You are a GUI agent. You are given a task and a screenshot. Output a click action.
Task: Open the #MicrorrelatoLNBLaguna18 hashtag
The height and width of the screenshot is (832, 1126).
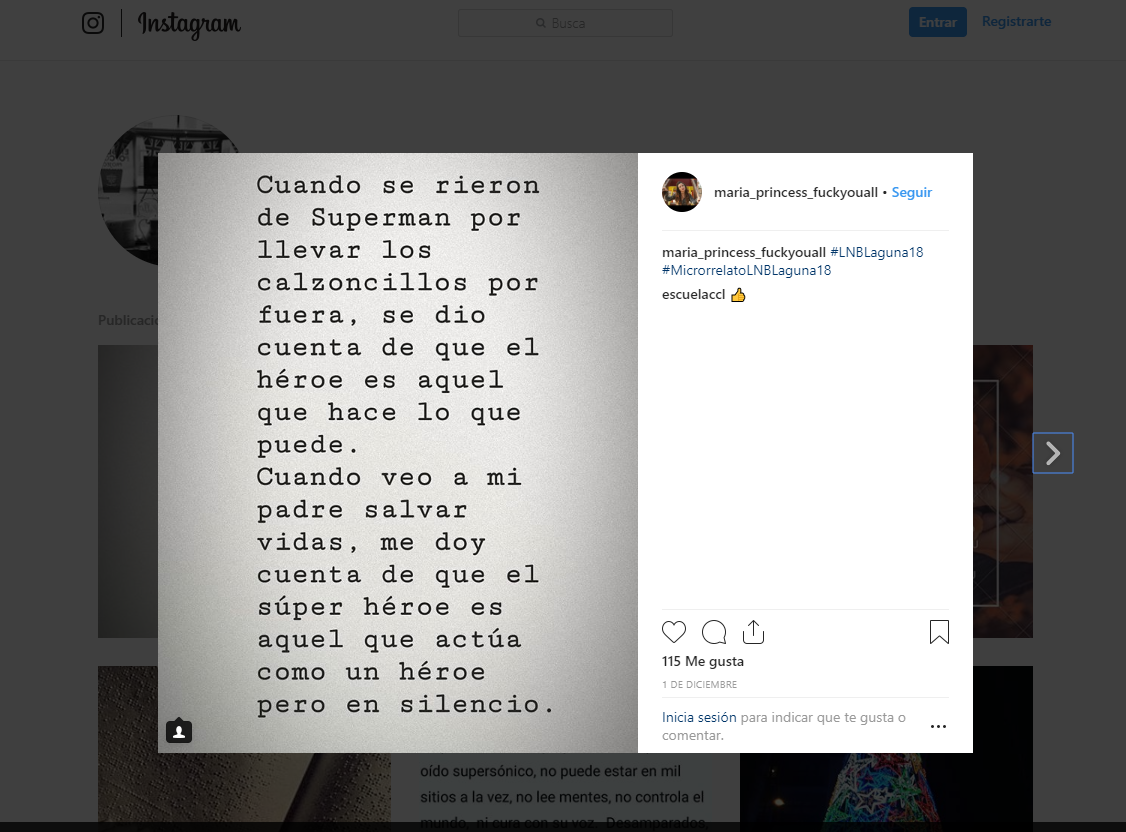(746, 270)
